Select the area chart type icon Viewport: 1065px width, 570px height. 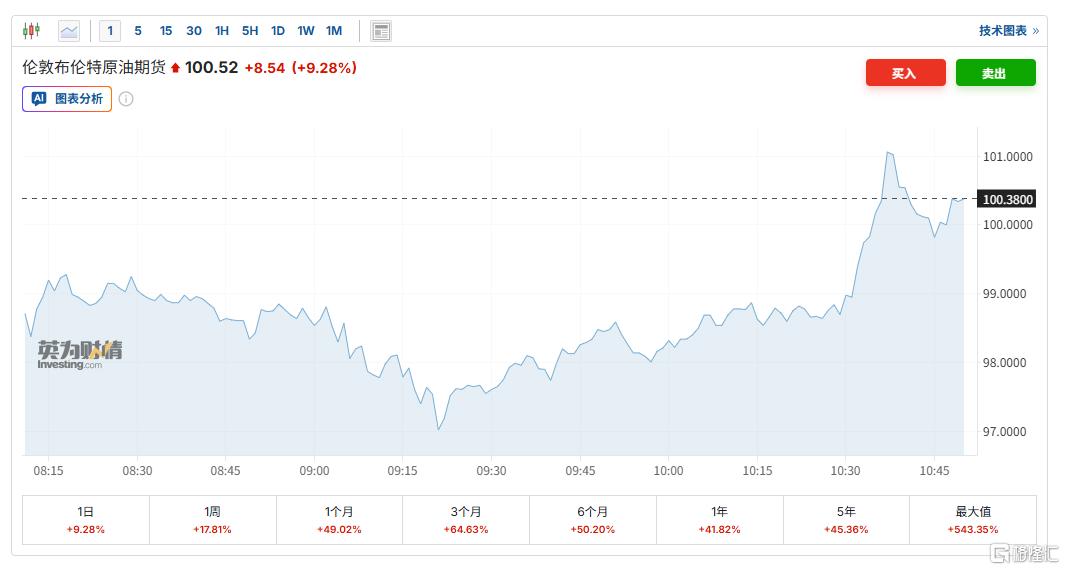(69, 31)
